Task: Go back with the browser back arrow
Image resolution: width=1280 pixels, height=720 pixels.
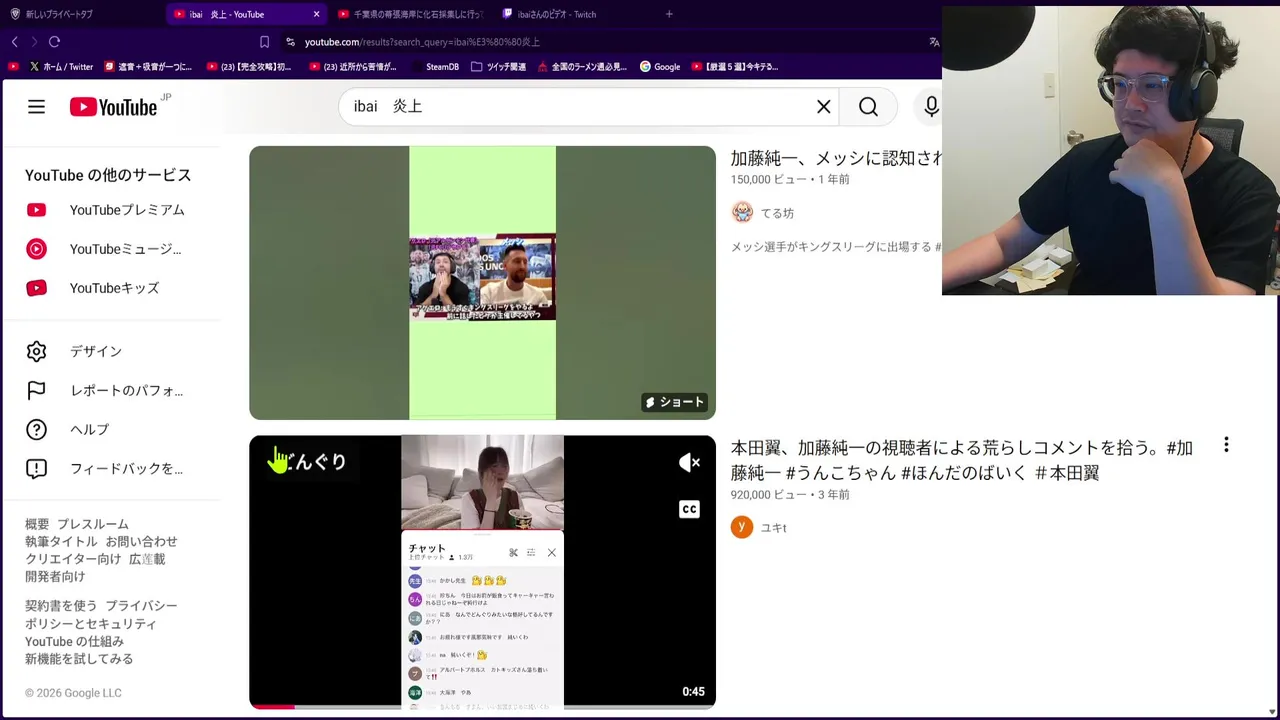Action: tap(15, 42)
